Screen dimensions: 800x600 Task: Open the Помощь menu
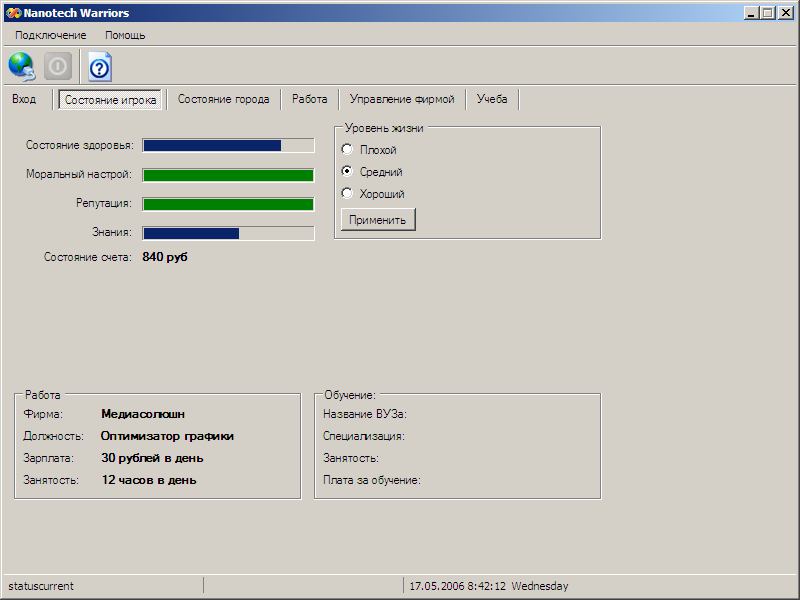pyautogui.click(x=125, y=35)
